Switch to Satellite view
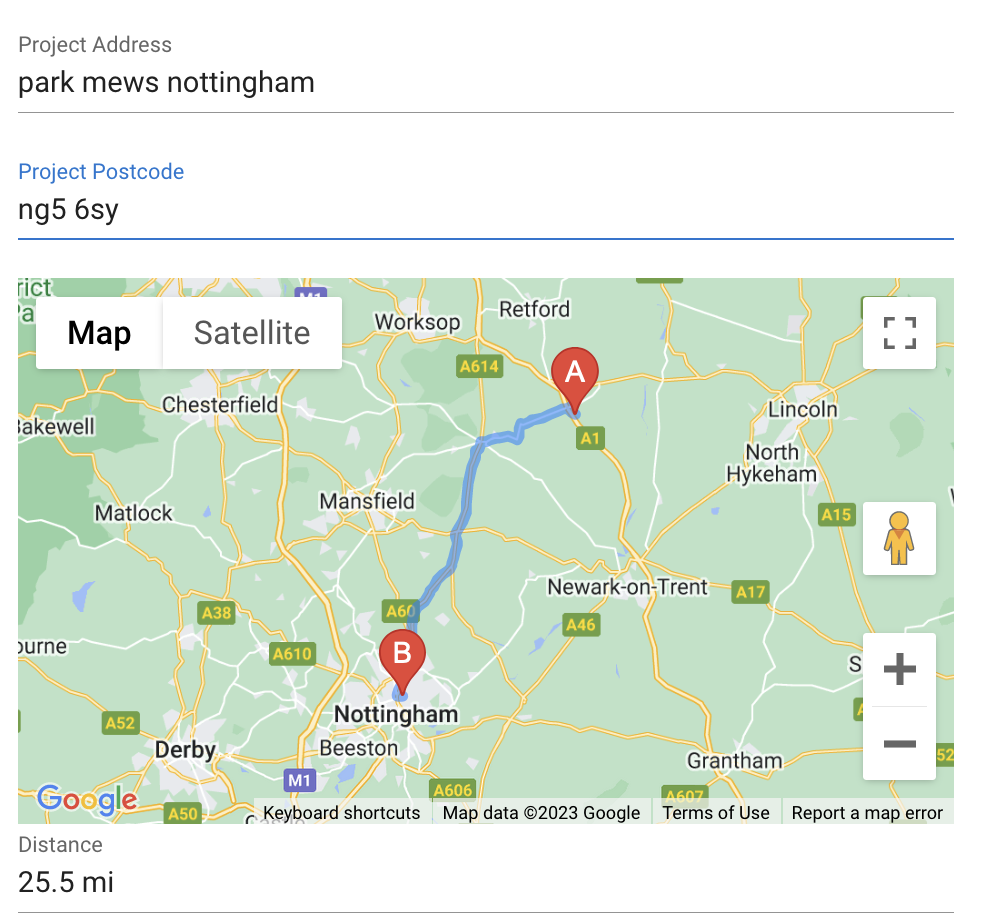The height and width of the screenshot is (924, 986). [x=252, y=333]
